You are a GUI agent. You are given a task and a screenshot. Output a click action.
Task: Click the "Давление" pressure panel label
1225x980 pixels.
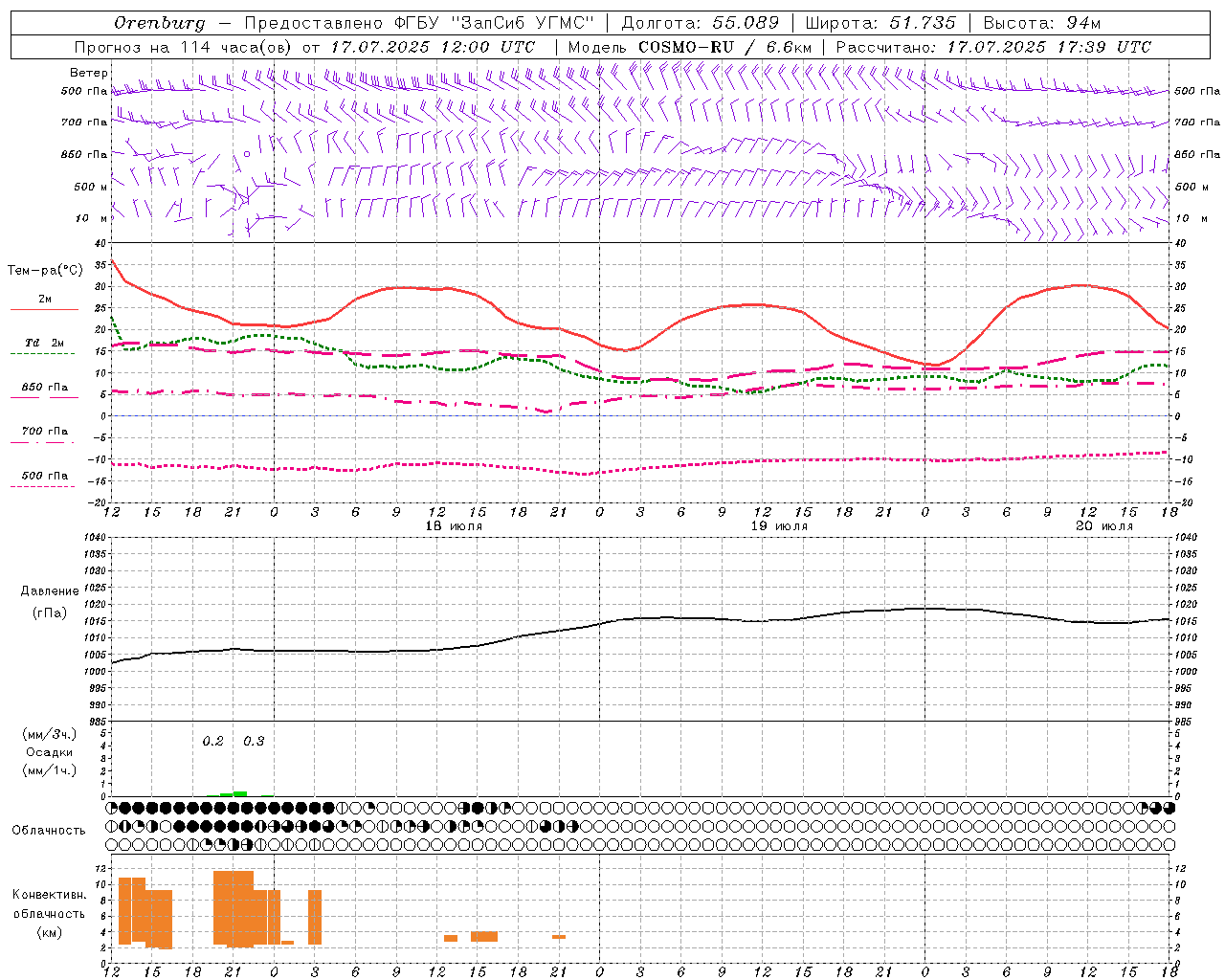50,591
